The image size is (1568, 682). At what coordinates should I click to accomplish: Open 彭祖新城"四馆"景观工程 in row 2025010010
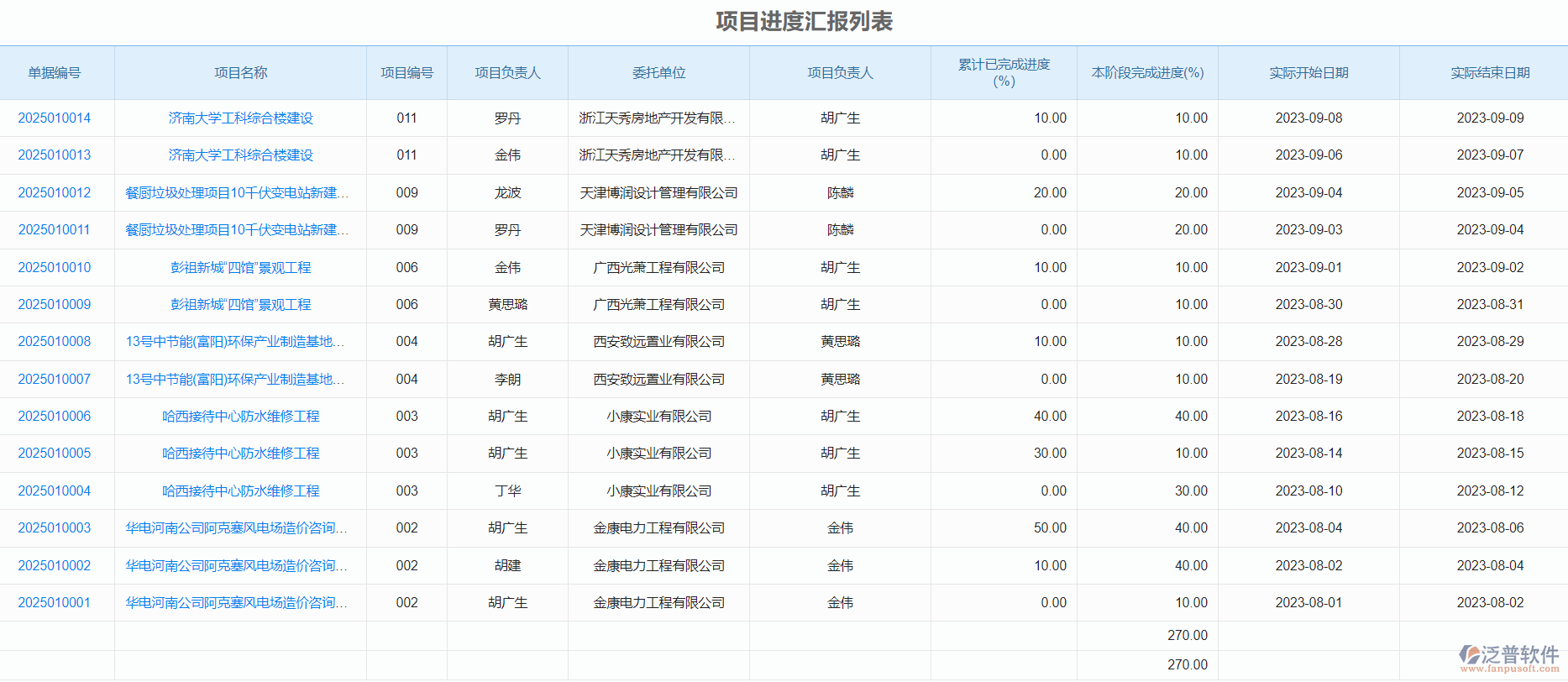tap(240, 268)
